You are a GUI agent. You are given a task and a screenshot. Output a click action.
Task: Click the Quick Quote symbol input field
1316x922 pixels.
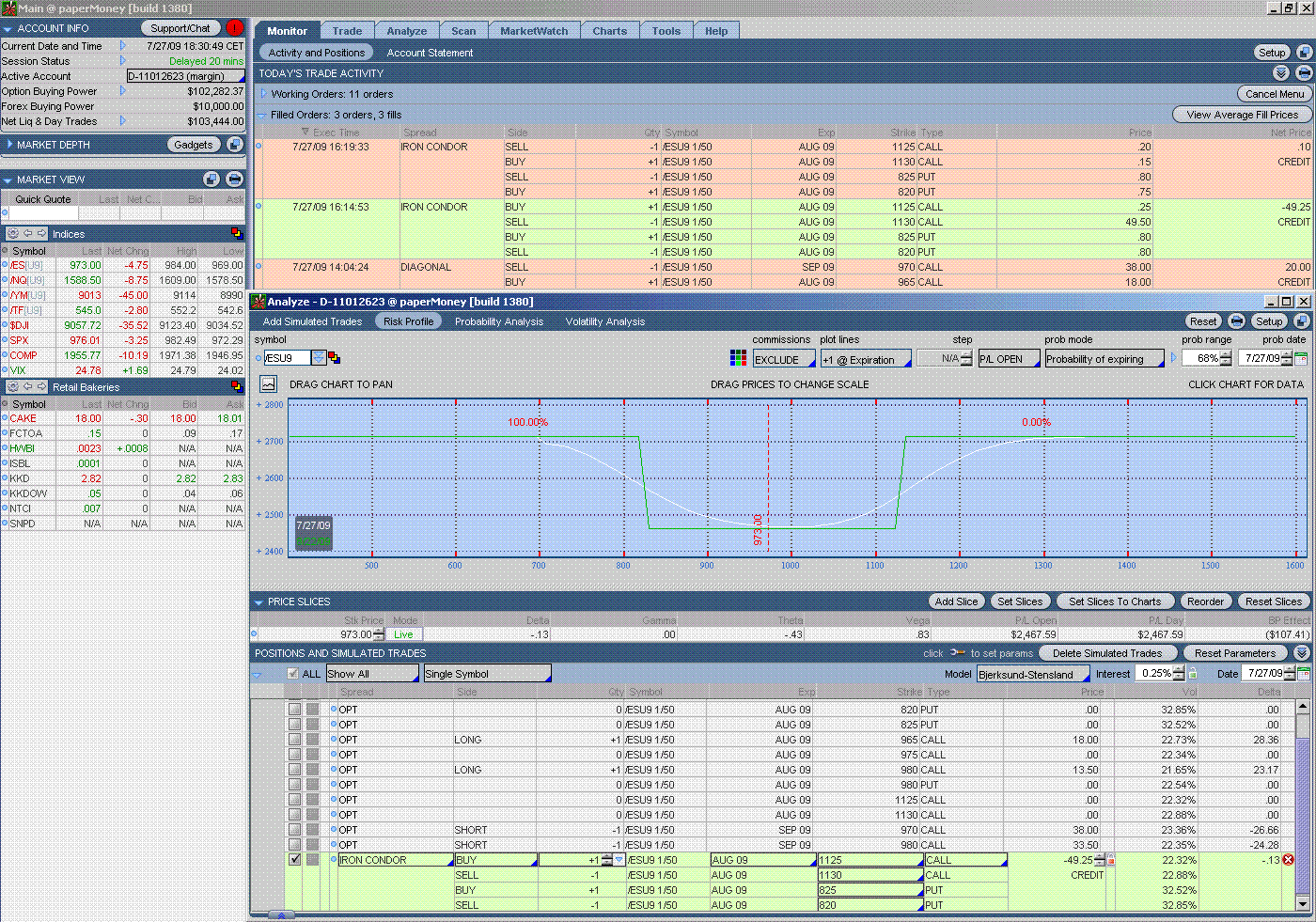click(x=43, y=213)
